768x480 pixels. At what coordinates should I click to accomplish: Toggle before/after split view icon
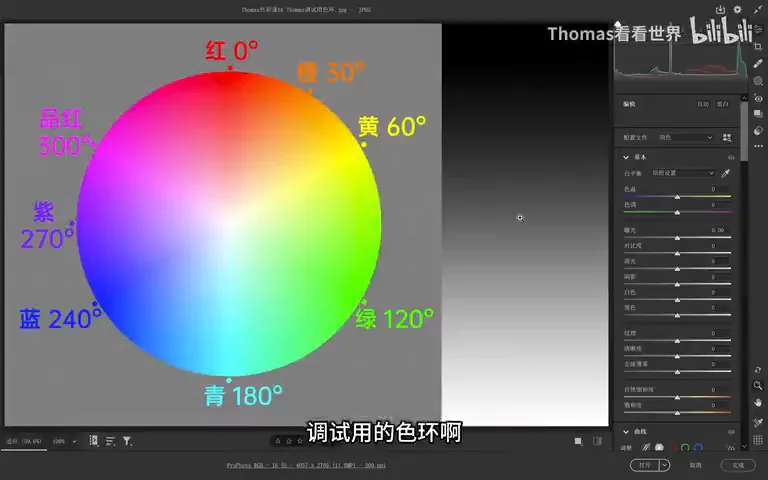click(x=597, y=441)
